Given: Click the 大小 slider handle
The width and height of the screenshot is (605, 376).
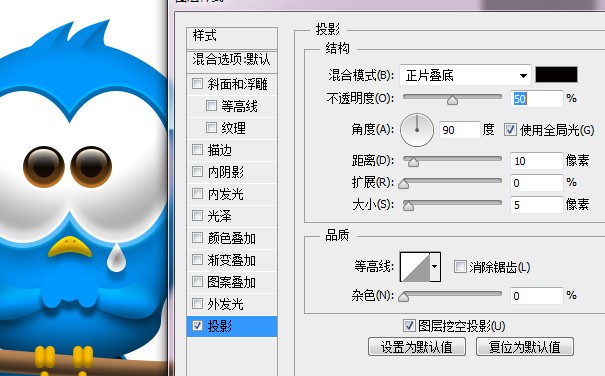Looking at the screenshot, I should pos(408,206).
